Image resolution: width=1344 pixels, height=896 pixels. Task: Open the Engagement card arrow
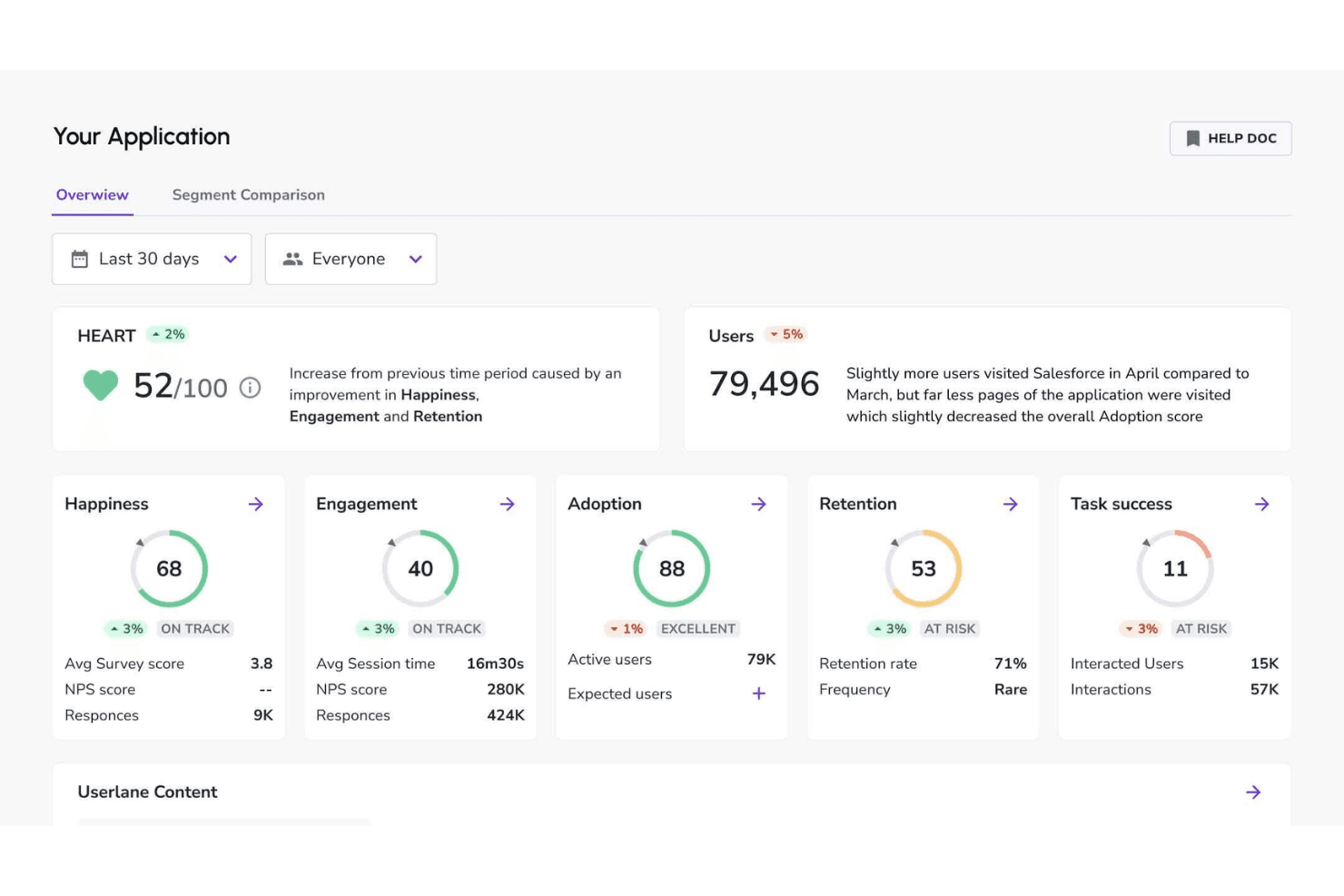coord(508,504)
